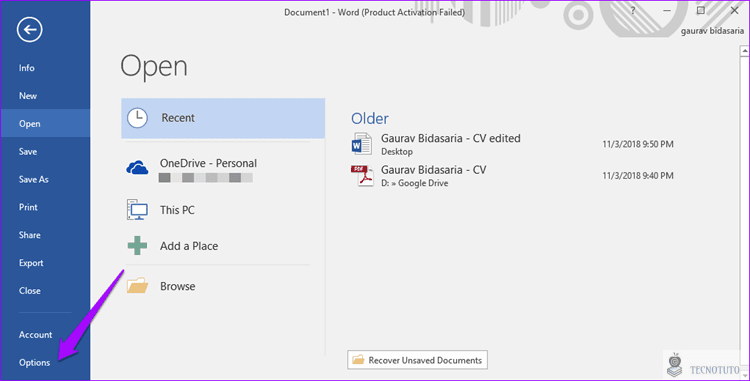This screenshot has width=750, height=381.
Task: Click the Help question mark icon
Action: pyautogui.click(x=633, y=11)
